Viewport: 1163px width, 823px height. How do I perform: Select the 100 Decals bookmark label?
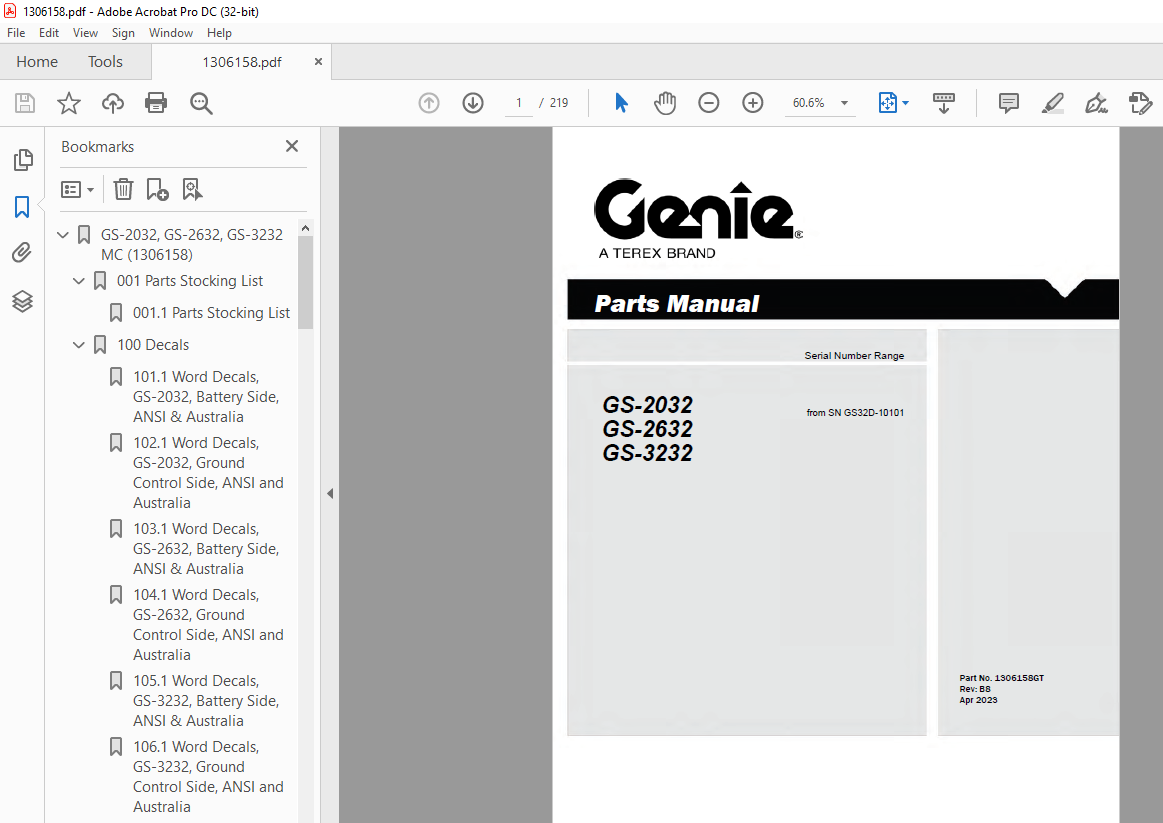coord(153,345)
